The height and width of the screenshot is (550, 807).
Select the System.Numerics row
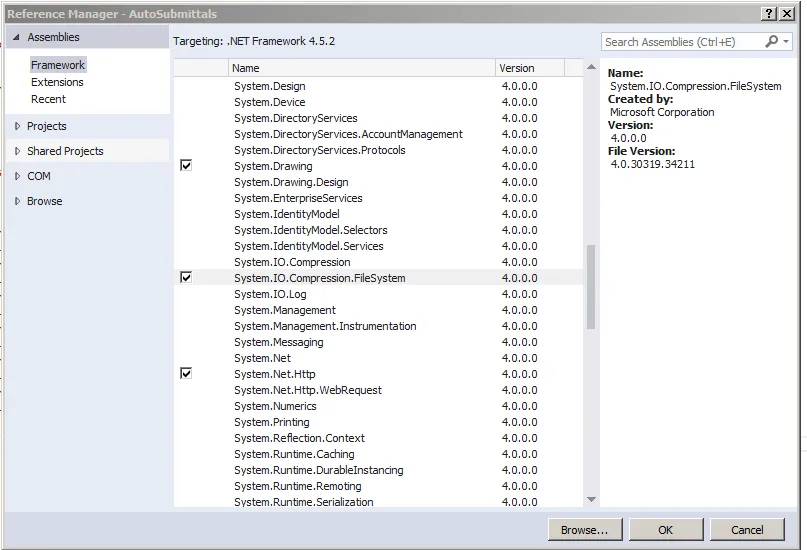(x=378, y=406)
